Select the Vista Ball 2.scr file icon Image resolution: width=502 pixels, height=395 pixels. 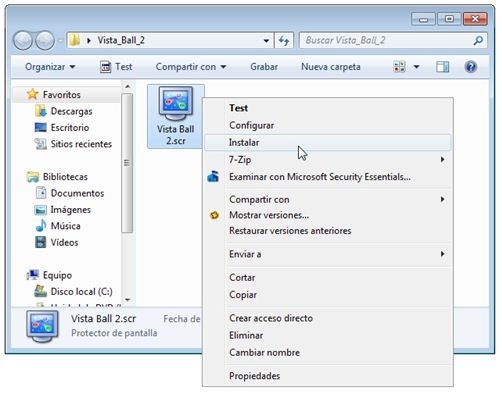pyautogui.click(x=176, y=104)
